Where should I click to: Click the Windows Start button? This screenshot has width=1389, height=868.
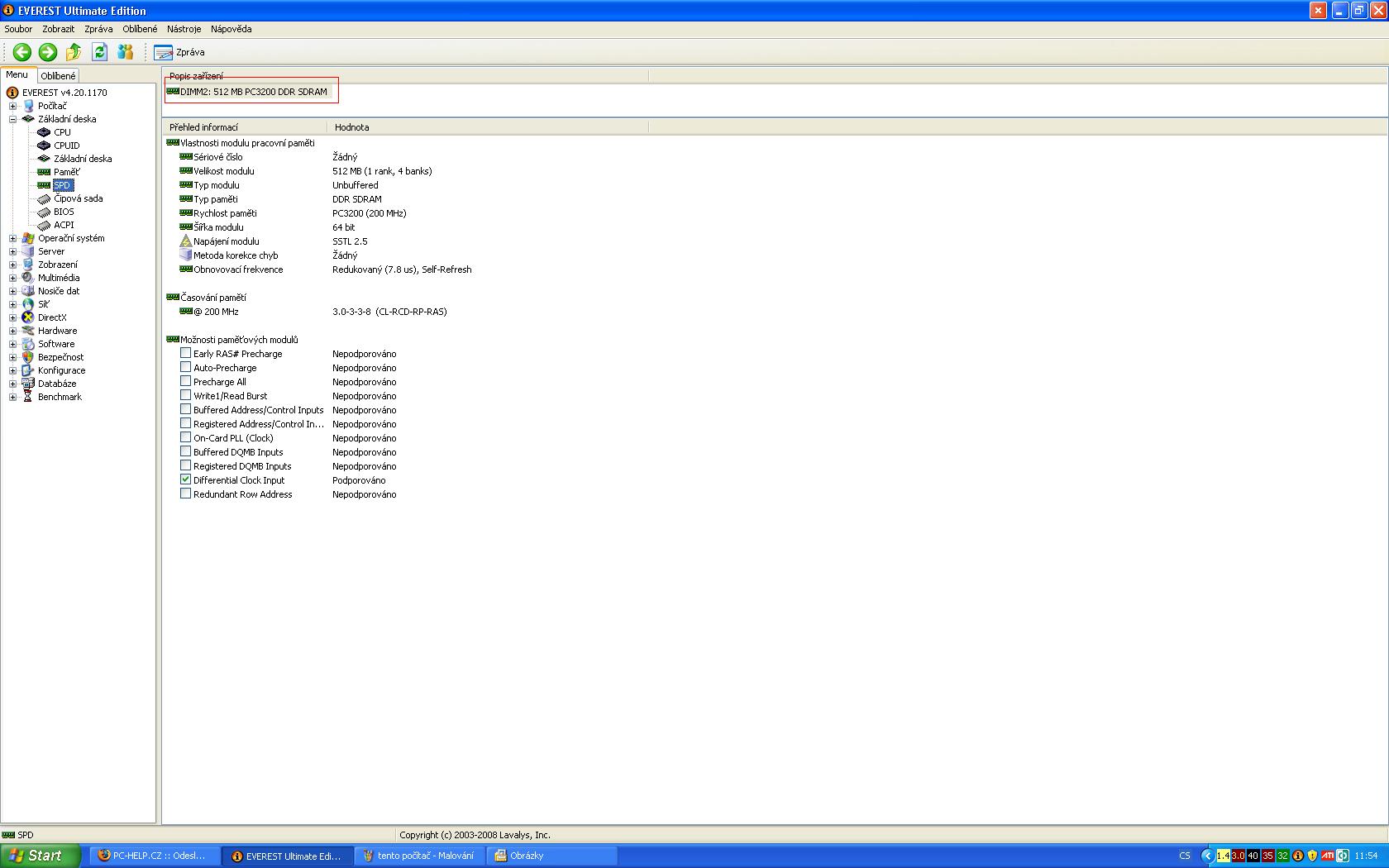coord(40,856)
